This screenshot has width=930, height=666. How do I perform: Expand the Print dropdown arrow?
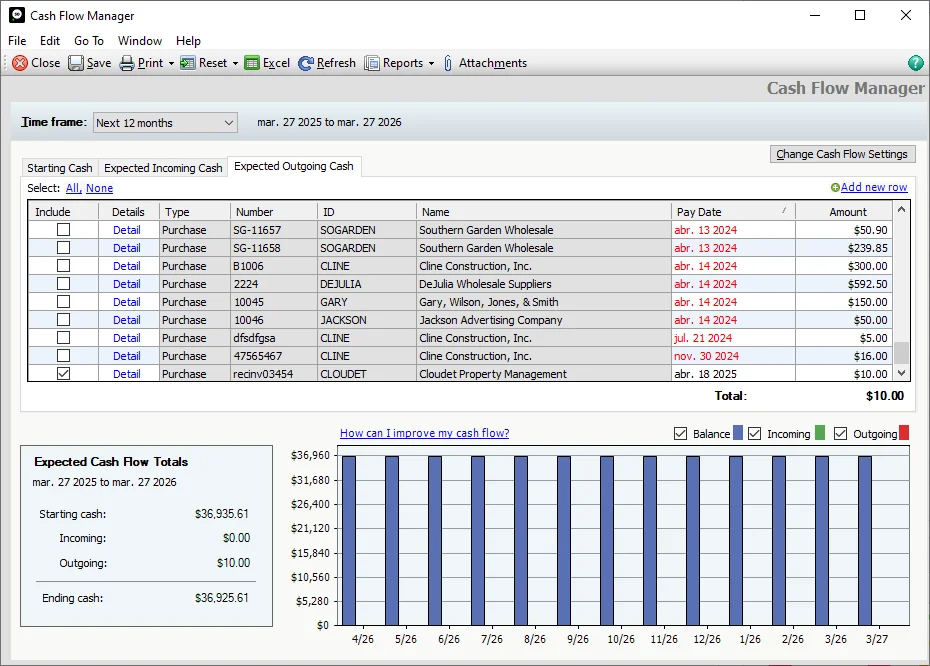coord(171,63)
